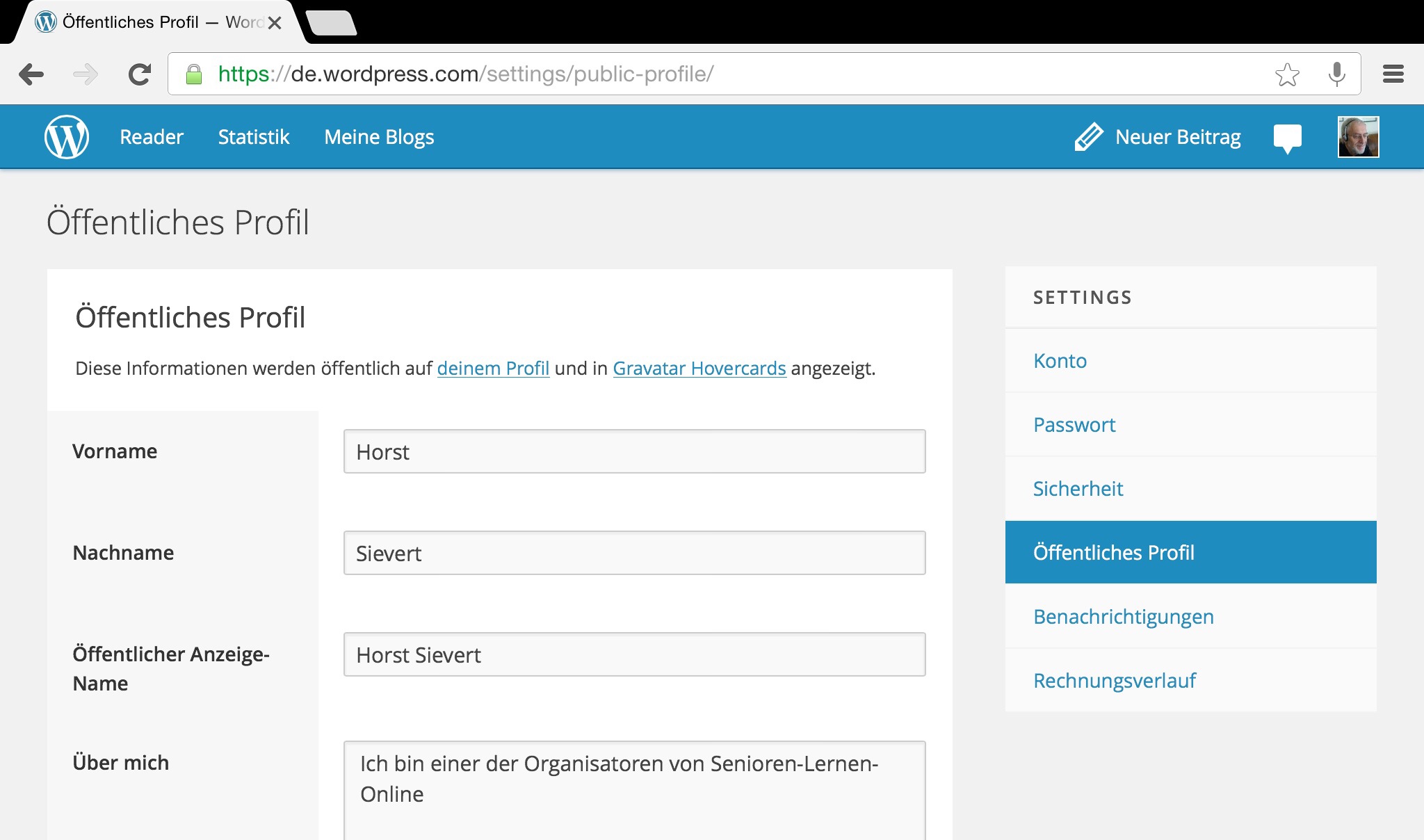Click the green lock security icon
The image size is (1424, 840).
[x=194, y=74]
